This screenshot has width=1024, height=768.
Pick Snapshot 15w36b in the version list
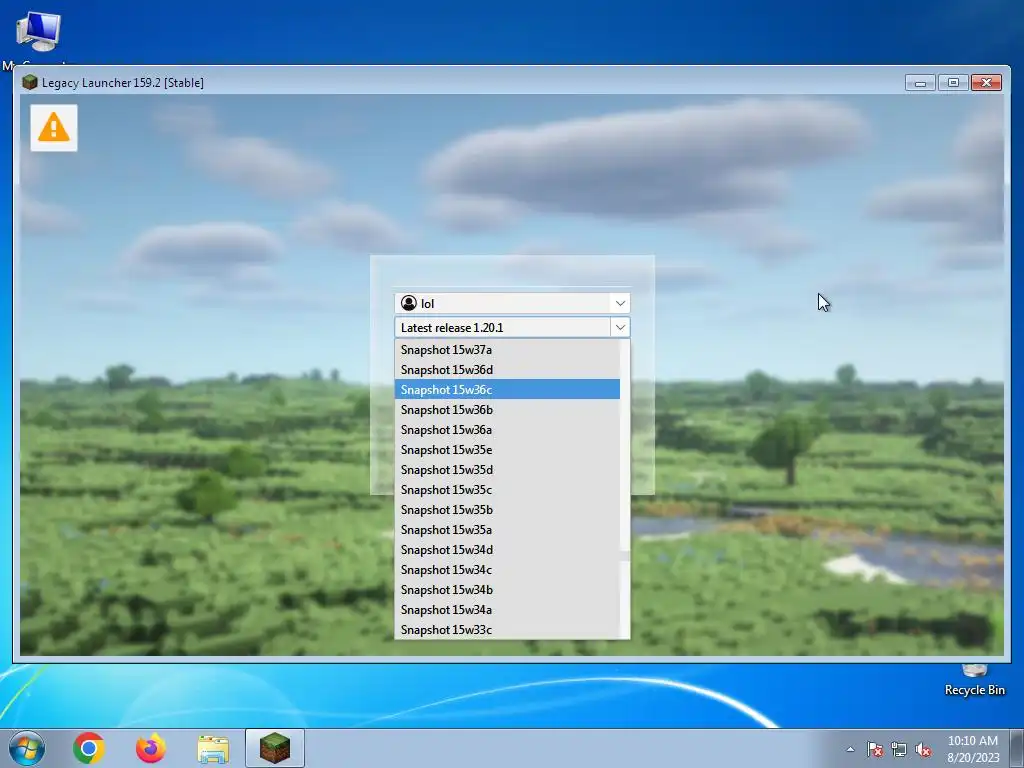pyautogui.click(x=507, y=409)
